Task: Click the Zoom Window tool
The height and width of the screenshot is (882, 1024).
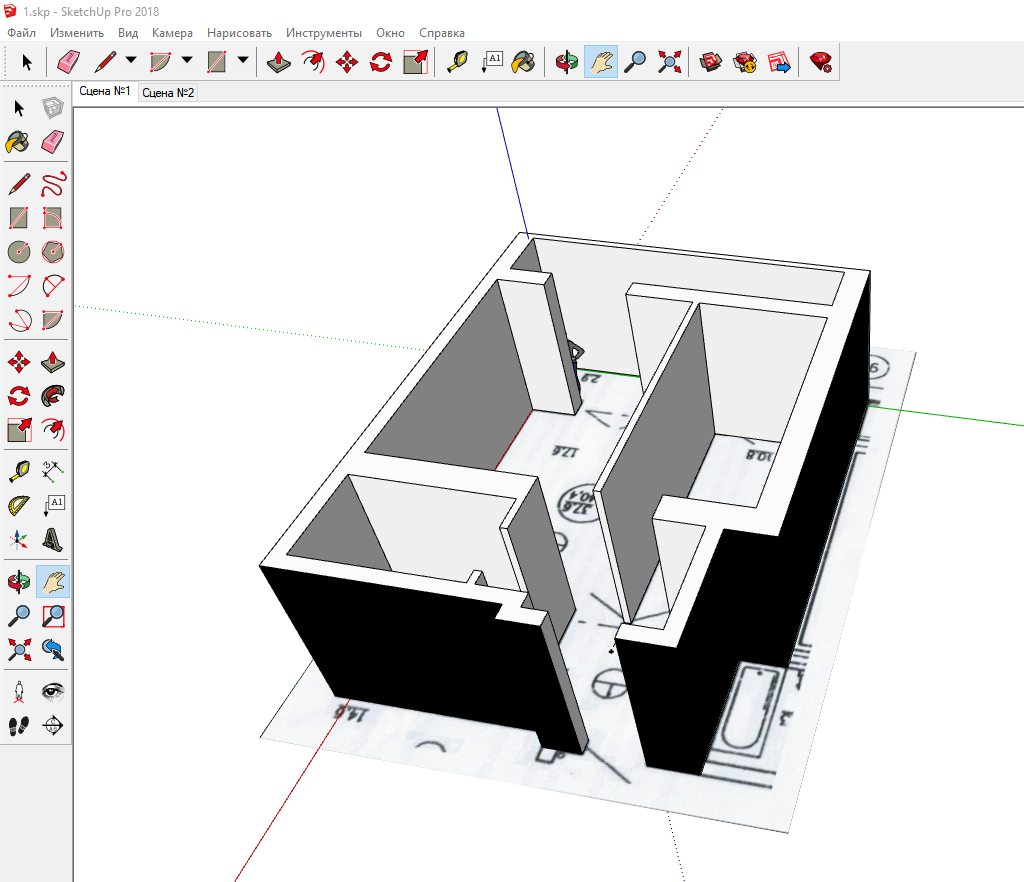Action: (53, 616)
